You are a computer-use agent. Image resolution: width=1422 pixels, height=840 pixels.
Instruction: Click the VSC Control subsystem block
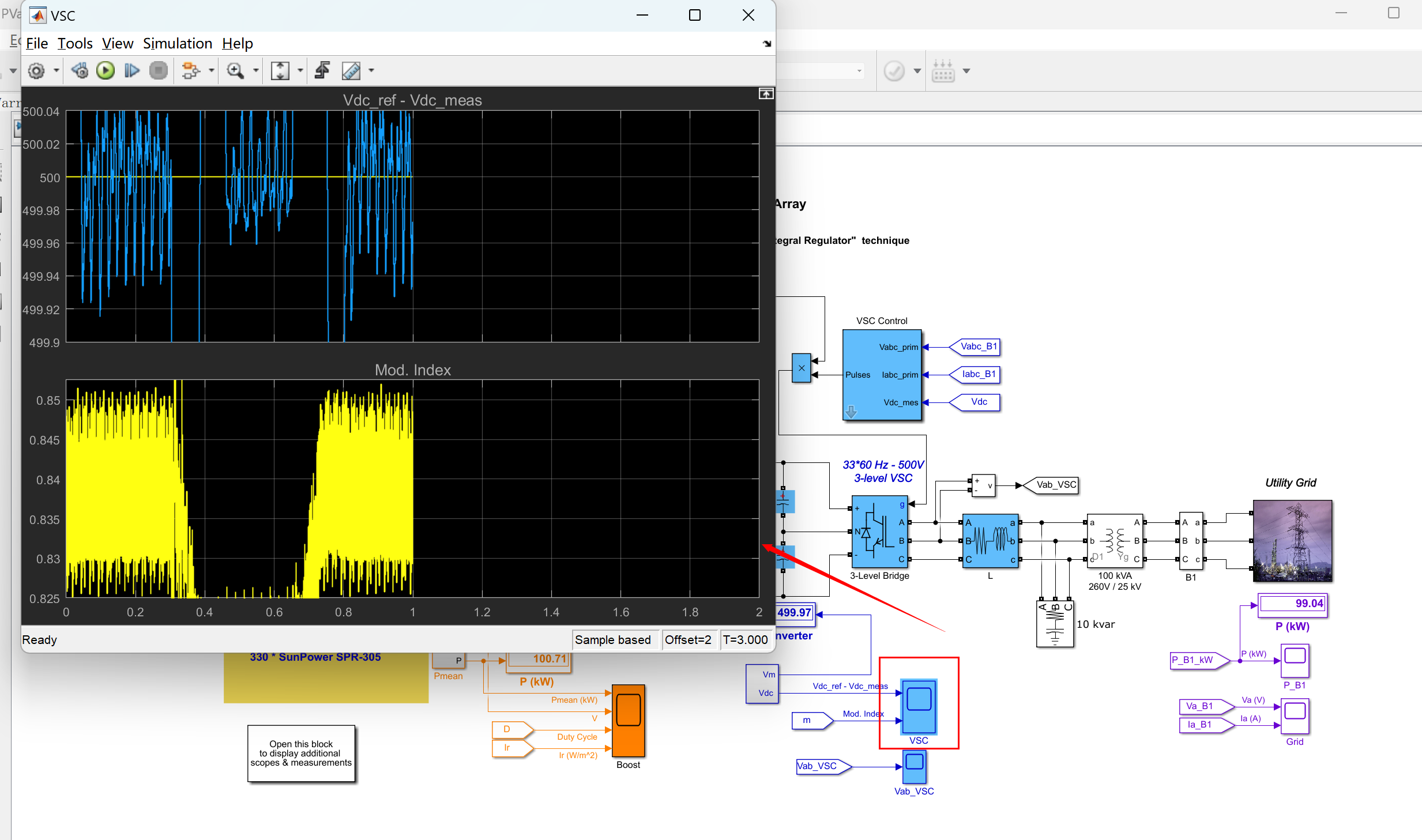(x=882, y=375)
